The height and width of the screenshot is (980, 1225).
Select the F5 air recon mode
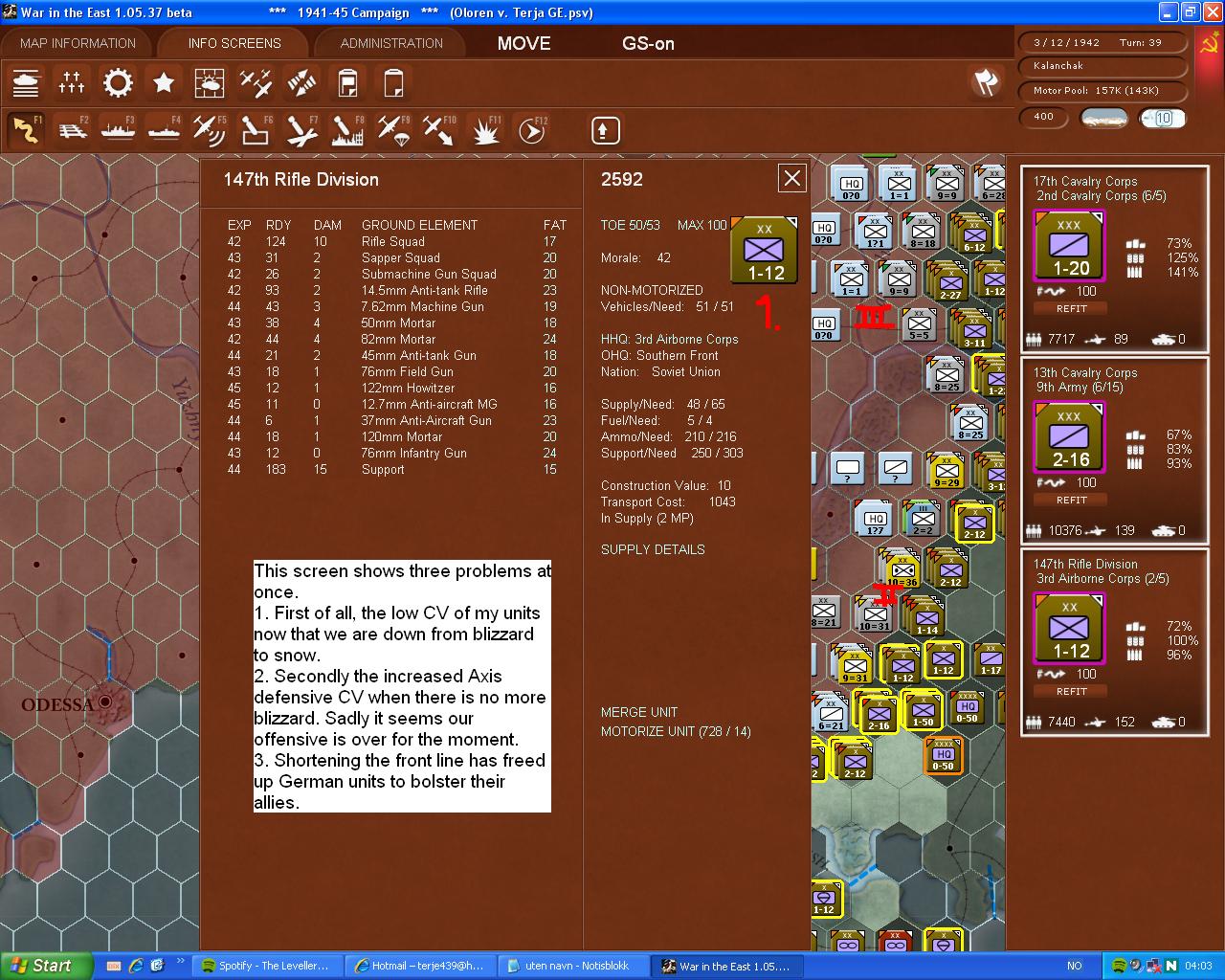[x=210, y=129]
